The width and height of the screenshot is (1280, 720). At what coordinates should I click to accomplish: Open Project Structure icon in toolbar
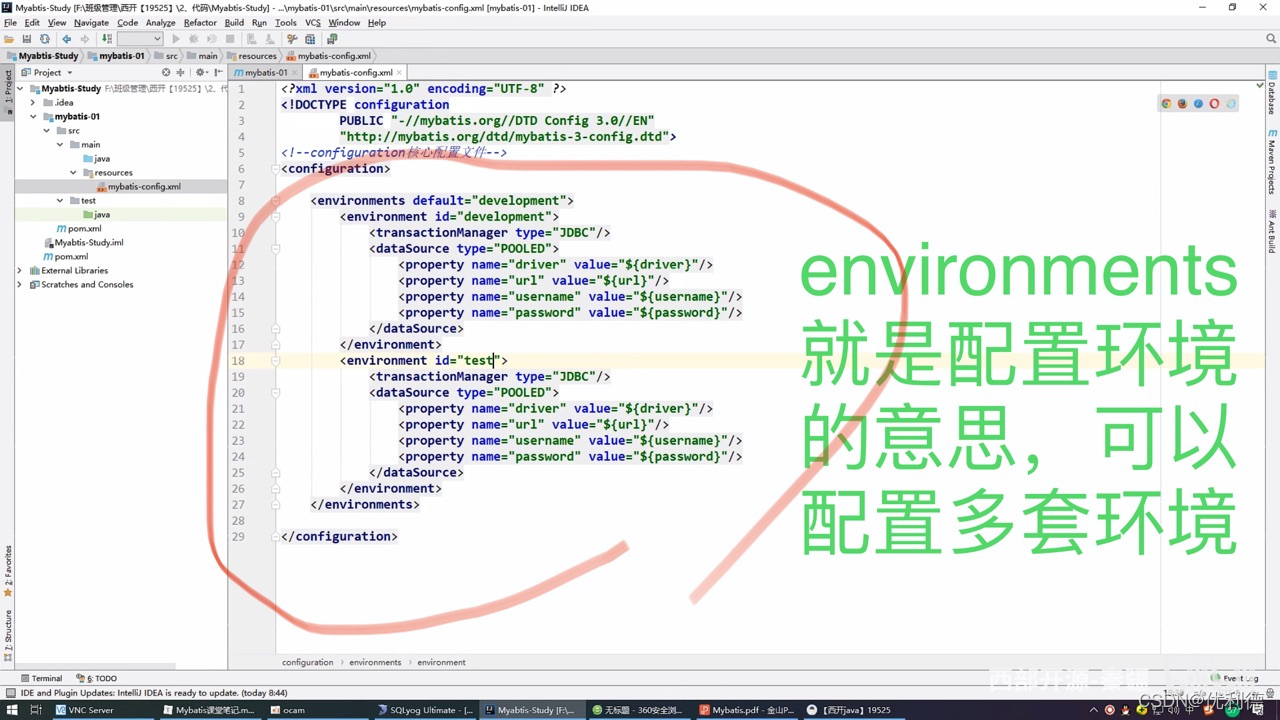point(310,39)
